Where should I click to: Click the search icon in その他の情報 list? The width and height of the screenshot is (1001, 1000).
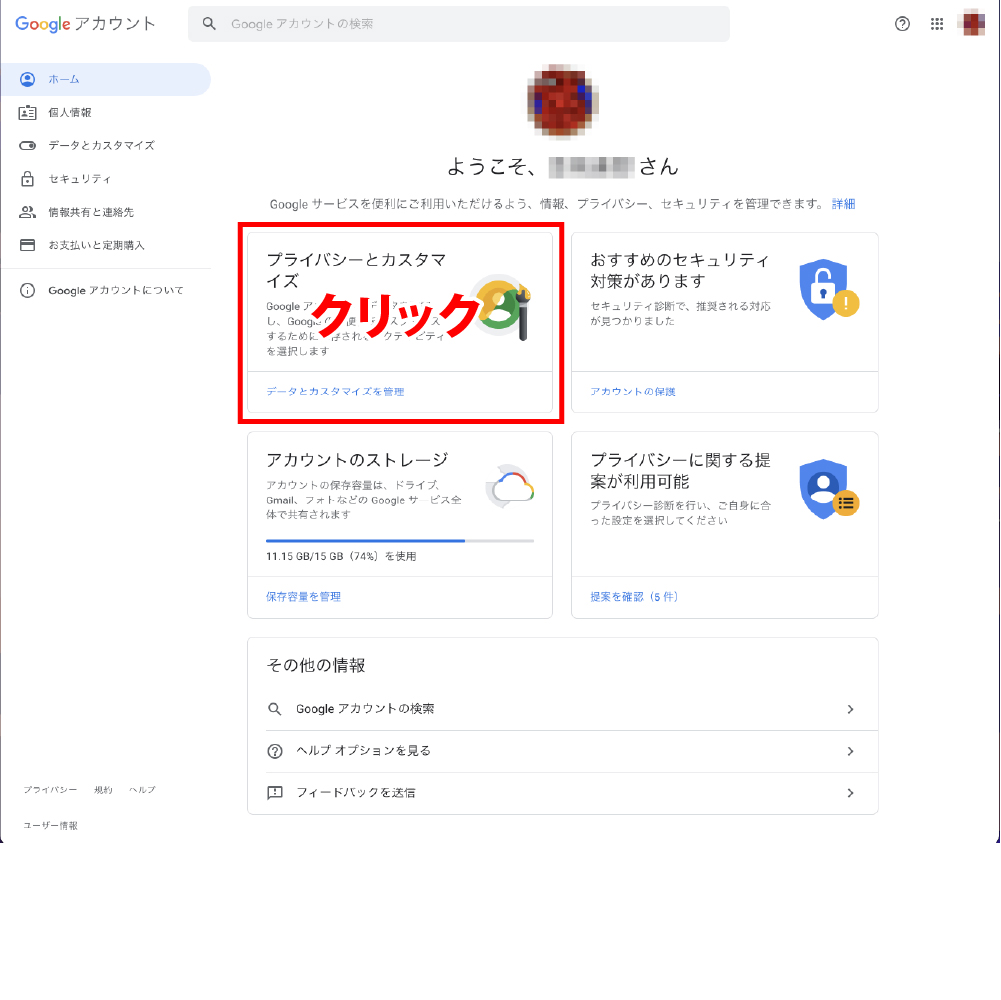coord(275,709)
